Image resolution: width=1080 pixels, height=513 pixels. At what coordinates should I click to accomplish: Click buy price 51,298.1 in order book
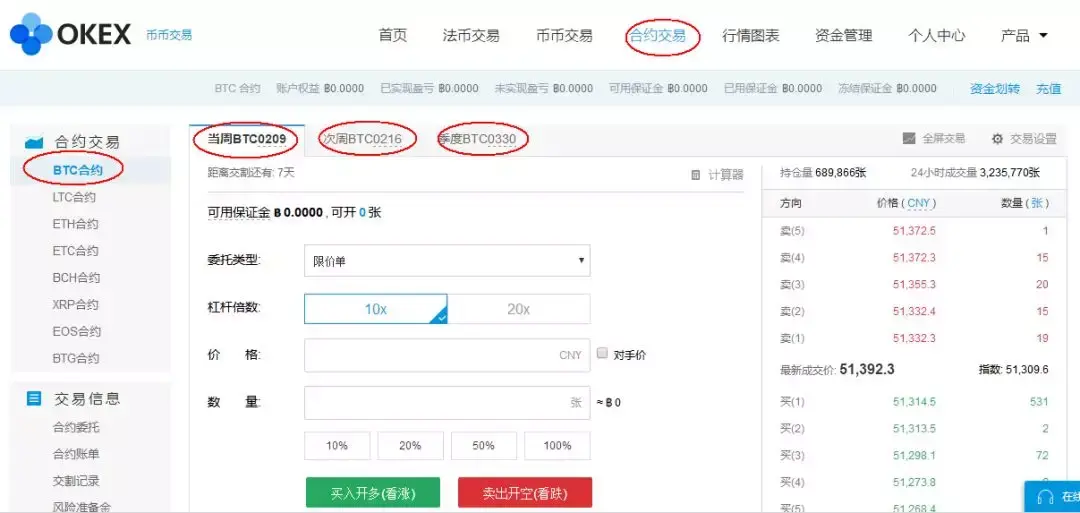point(914,455)
